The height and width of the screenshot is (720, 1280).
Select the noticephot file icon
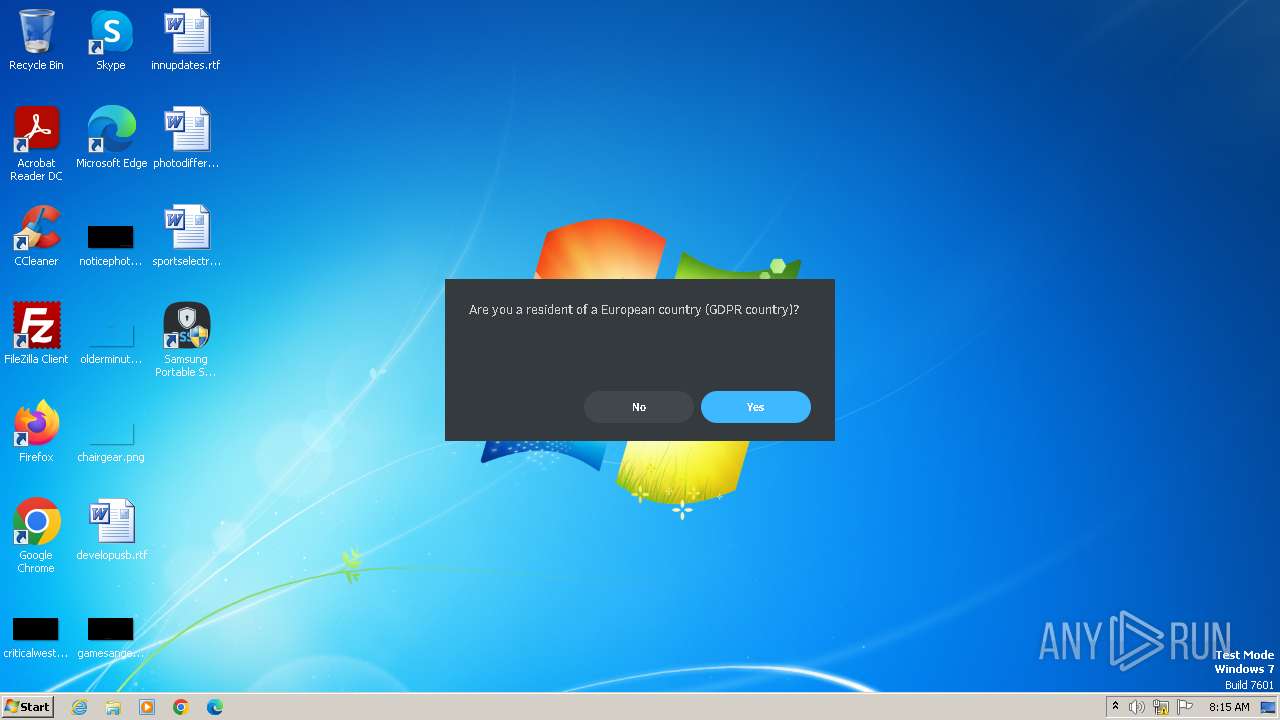pos(111,246)
